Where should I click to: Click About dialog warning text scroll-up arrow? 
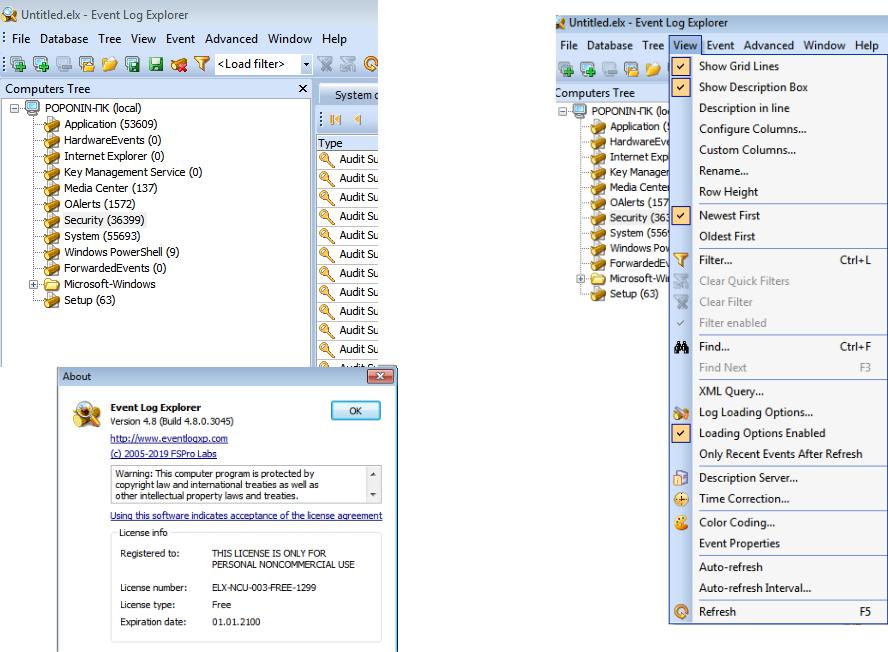(373, 474)
